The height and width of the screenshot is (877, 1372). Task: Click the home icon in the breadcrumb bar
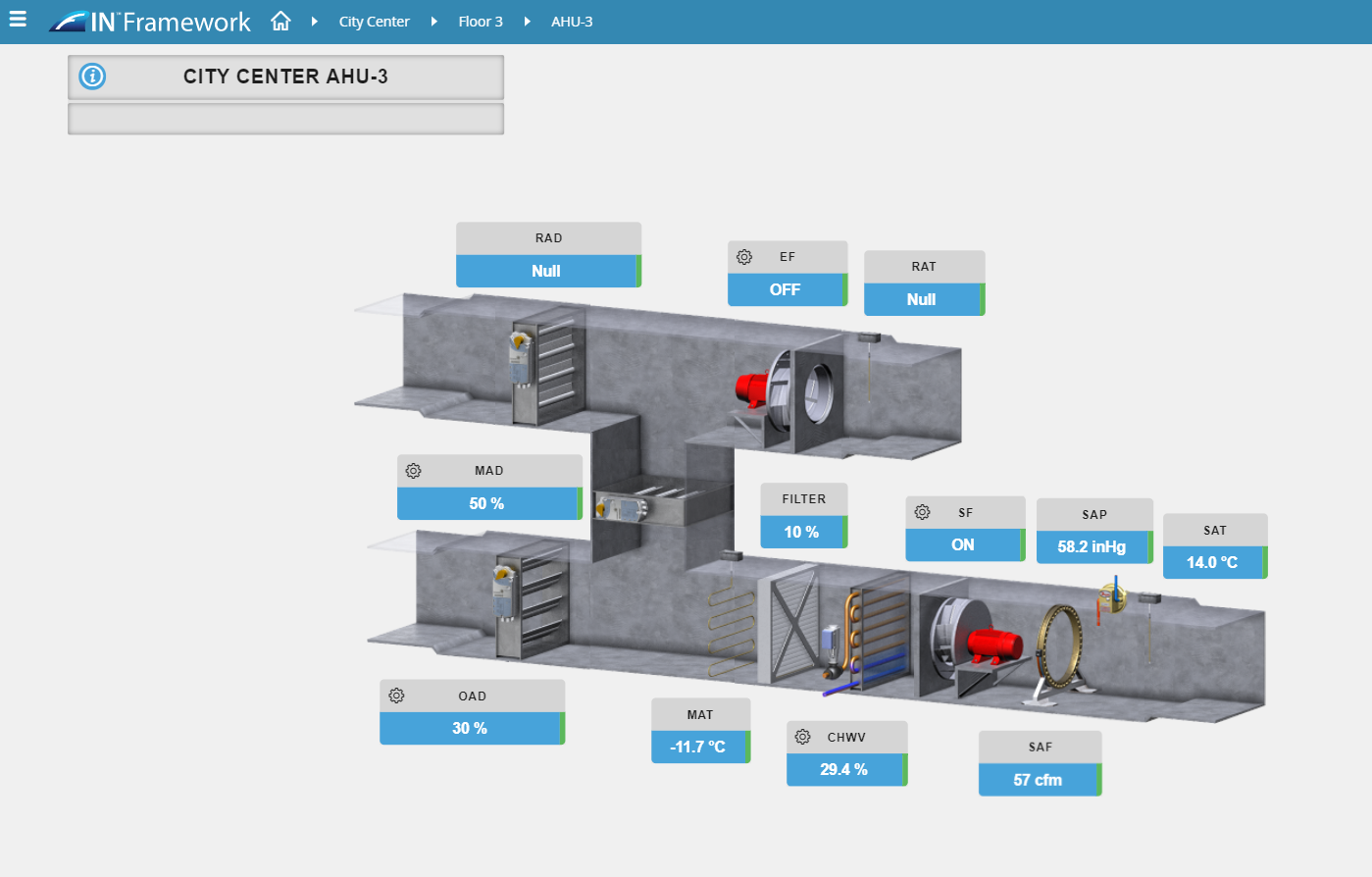click(280, 21)
